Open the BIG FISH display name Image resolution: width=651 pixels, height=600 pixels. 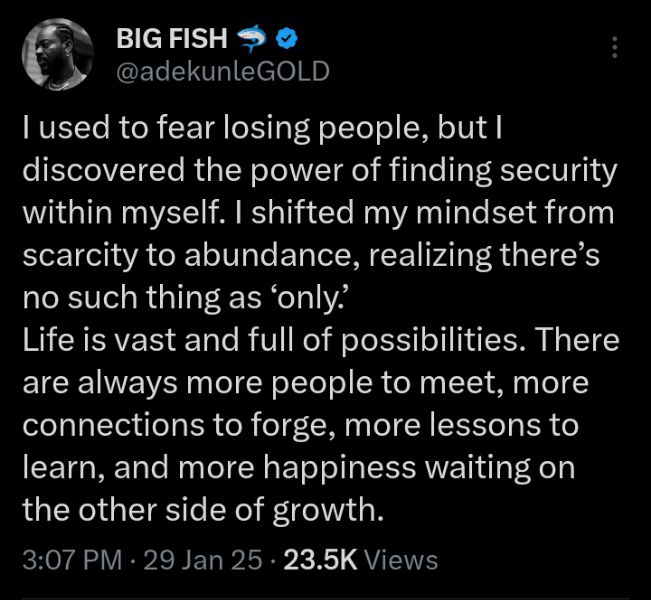point(172,40)
